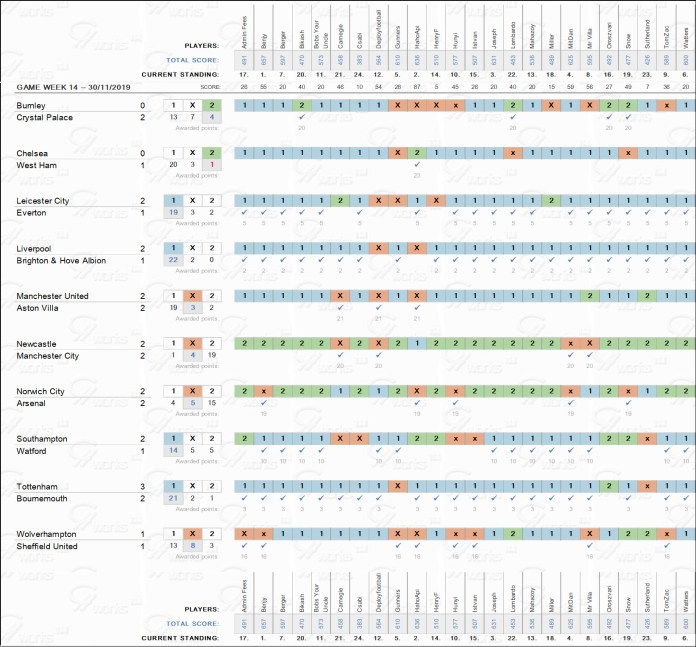Click Admin Fees' checkmark in the Wolverhampton row
Viewport: 696px width, 647px height.
pyautogui.click(x=243, y=547)
